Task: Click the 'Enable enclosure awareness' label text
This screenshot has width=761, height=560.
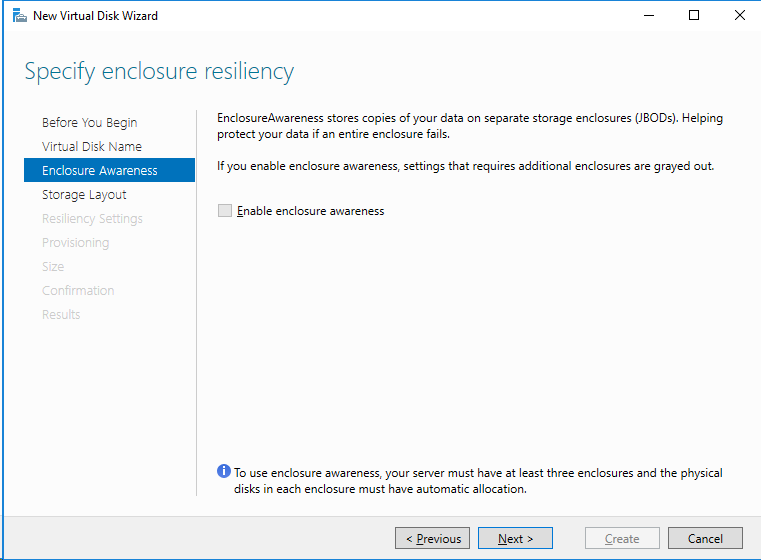Action: [x=311, y=211]
